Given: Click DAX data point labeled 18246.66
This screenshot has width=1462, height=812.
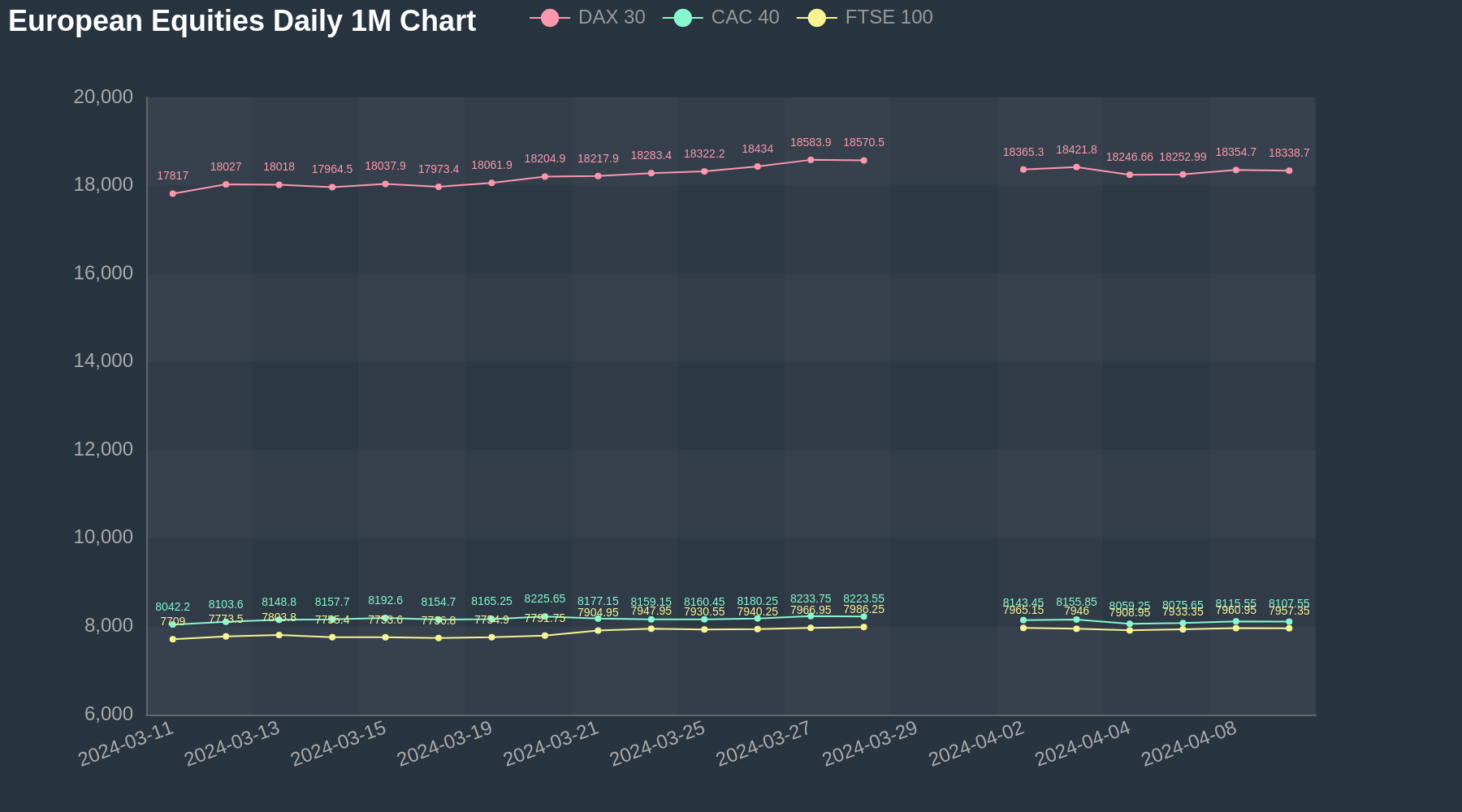Looking at the screenshot, I should pyautogui.click(x=1130, y=175).
